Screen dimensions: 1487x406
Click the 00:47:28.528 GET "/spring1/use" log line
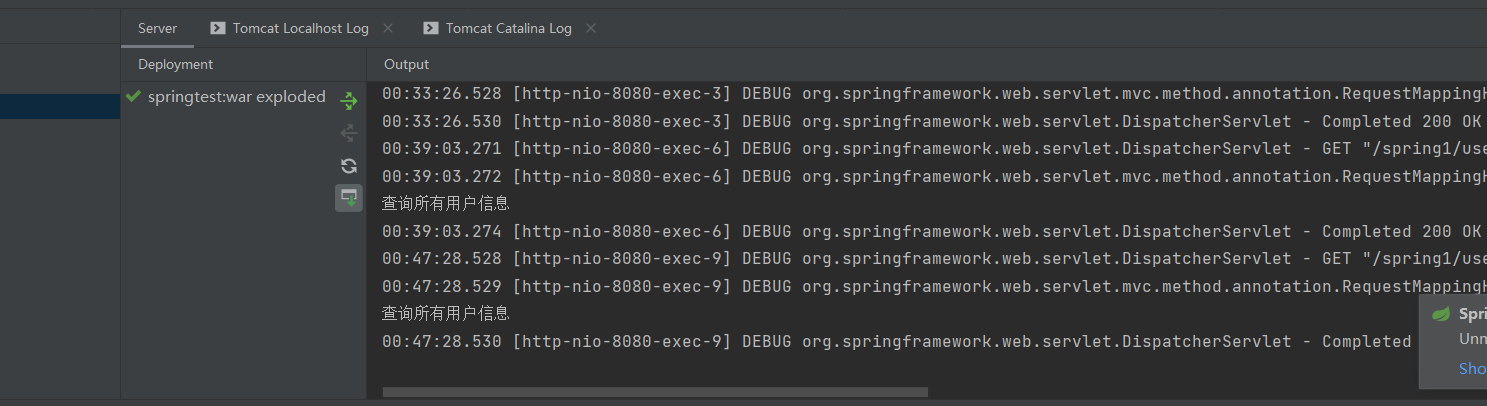[x=934, y=258]
